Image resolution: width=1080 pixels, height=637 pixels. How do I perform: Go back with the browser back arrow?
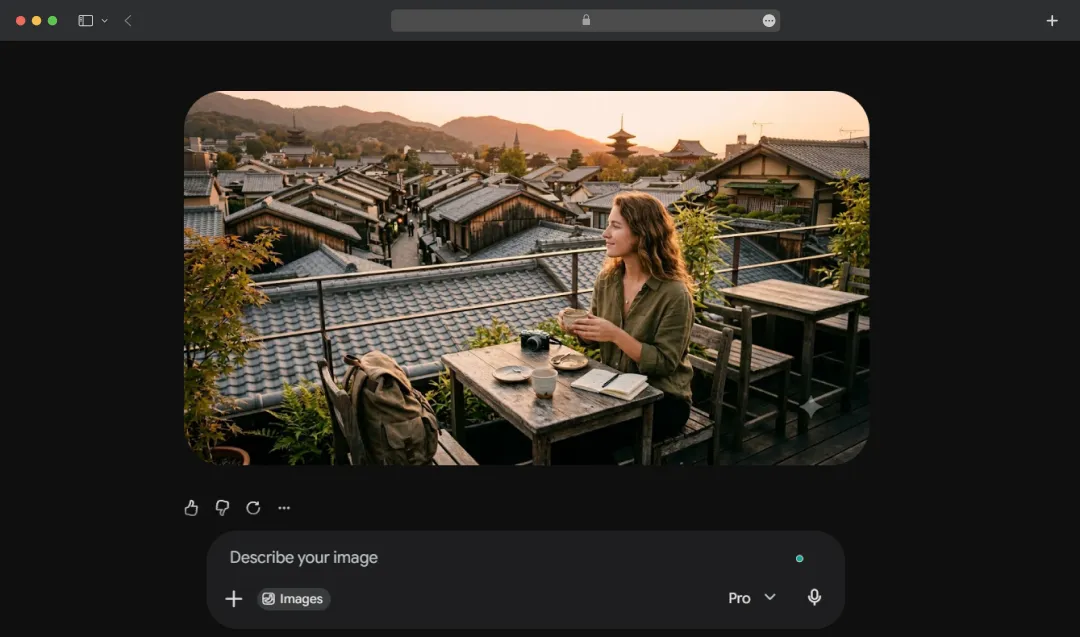tap(128, 21)
